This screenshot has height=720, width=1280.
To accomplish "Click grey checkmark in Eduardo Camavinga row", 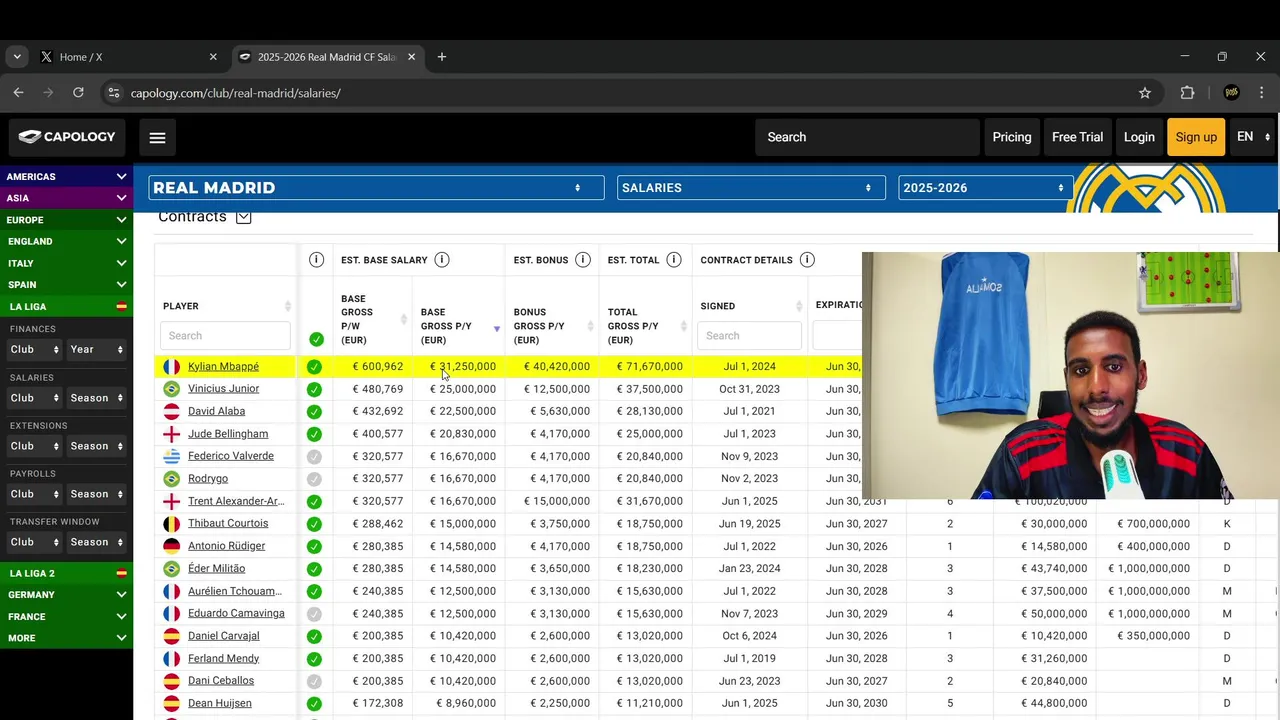I will coord(314,614).
